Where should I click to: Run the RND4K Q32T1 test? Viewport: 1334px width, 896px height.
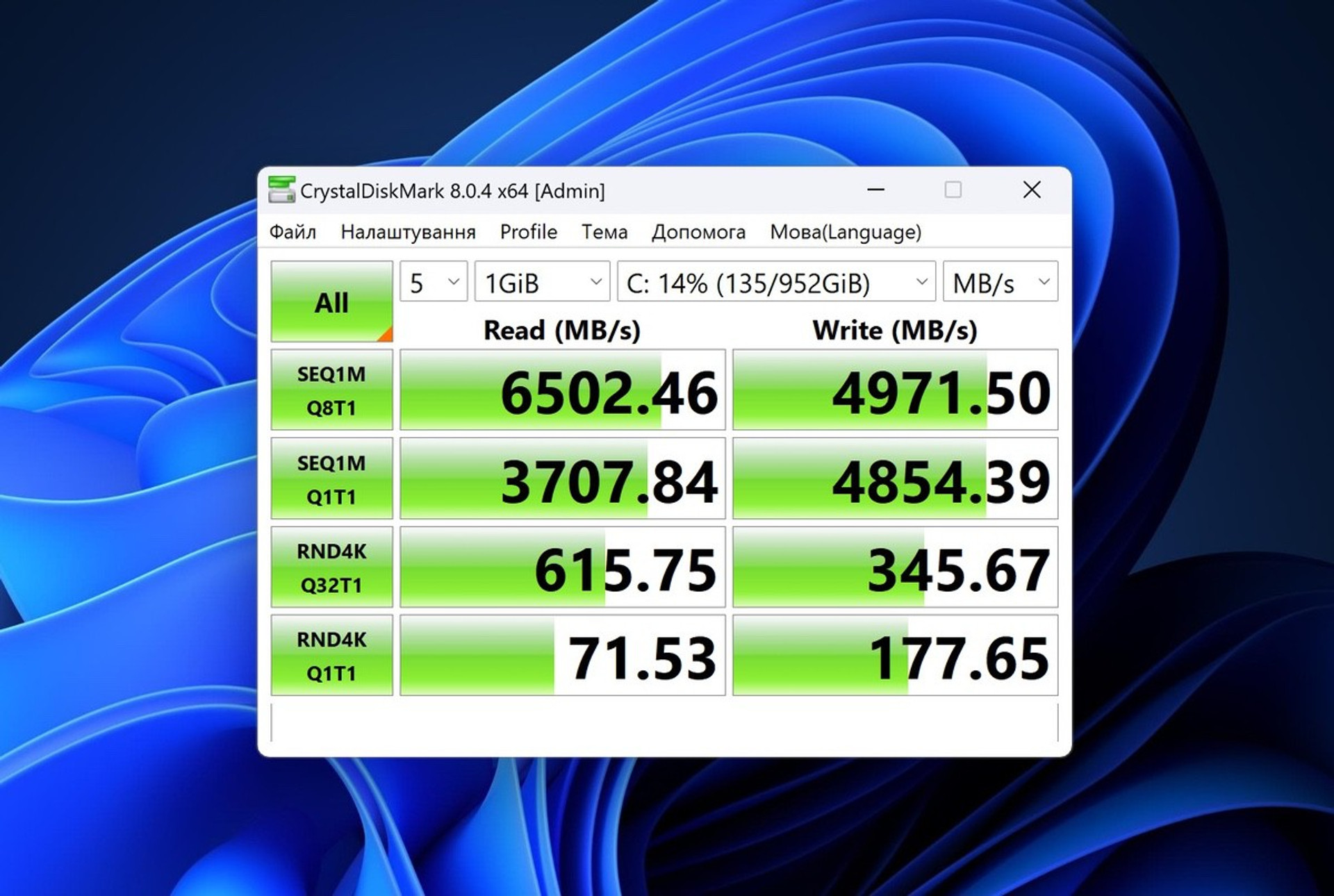331,567
